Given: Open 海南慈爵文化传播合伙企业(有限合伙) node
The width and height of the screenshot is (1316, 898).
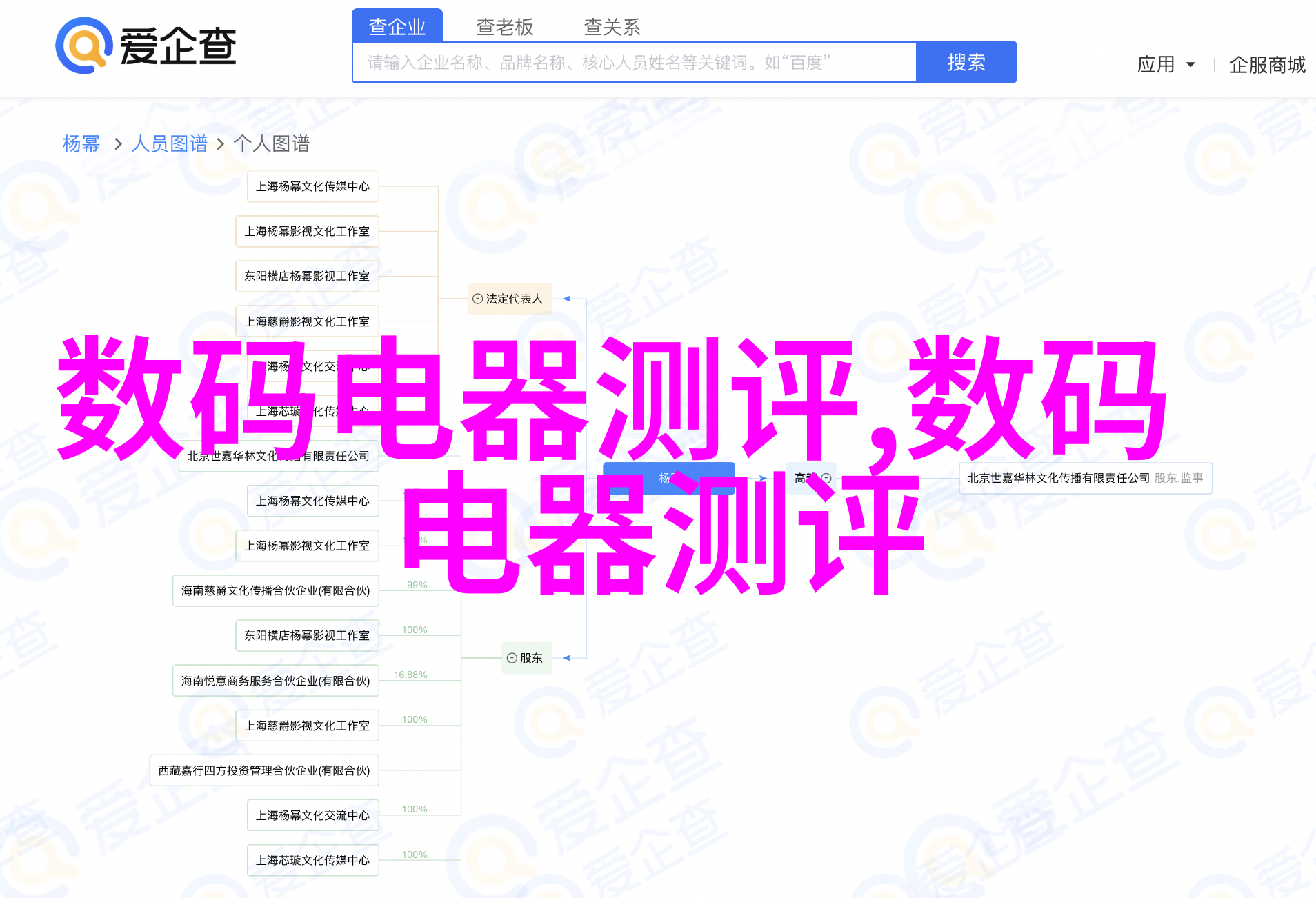Looking at the screenshot, I should pos(276,590).
